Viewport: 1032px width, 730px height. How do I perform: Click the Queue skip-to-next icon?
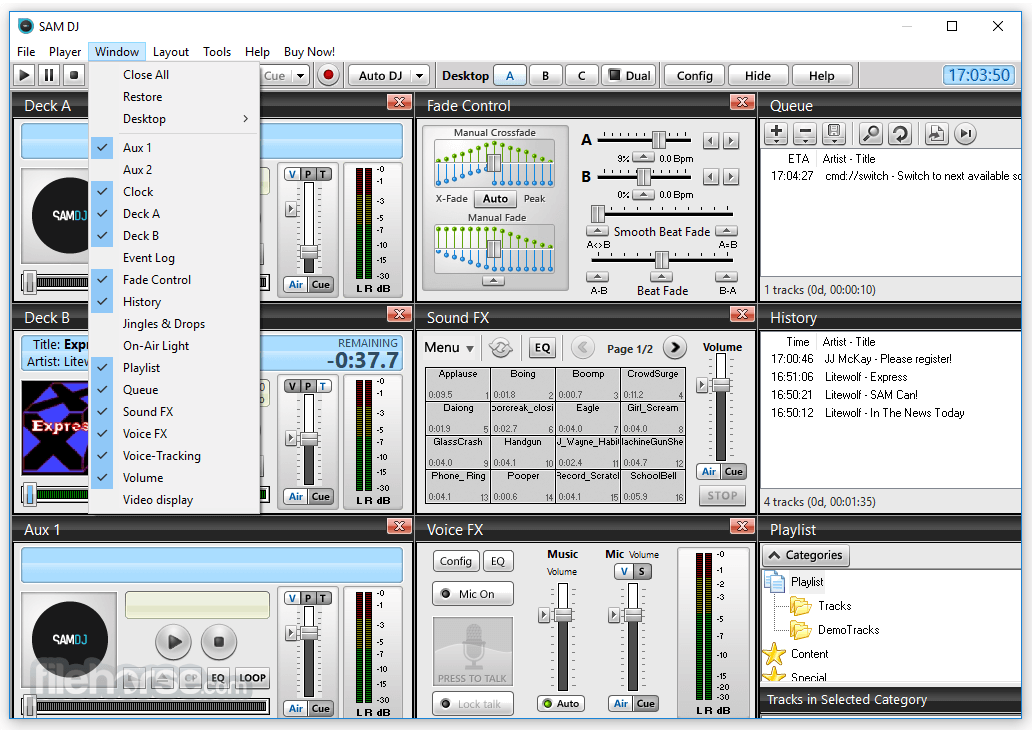click(965, 134)
